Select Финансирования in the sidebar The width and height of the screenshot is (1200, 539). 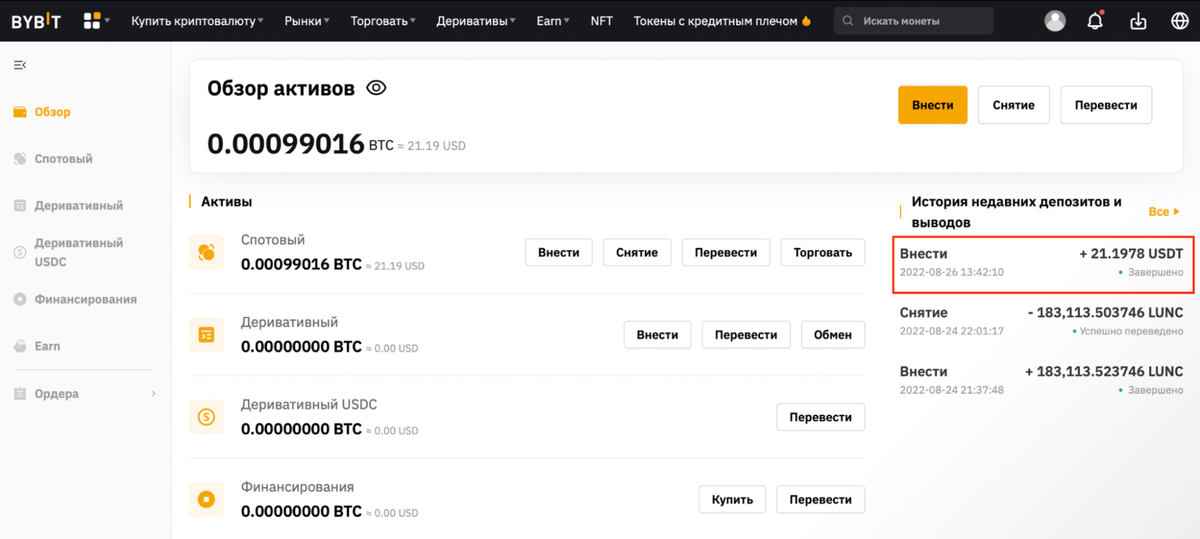pyautogui.click(x=85, y=299)
